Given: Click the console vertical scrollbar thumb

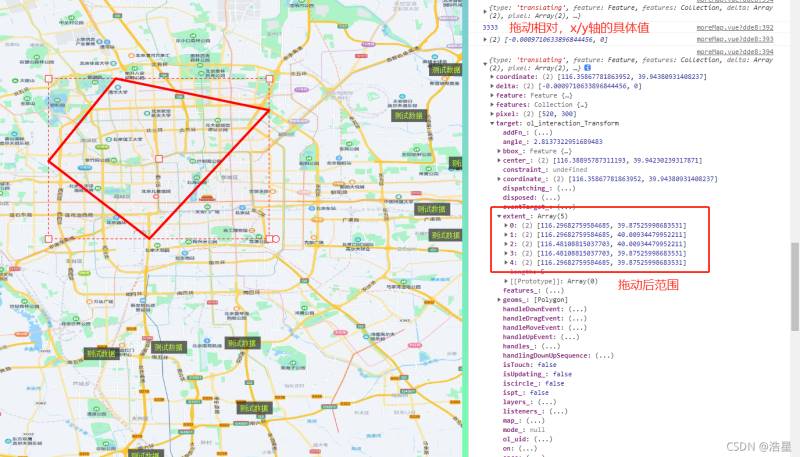Looking at the screenshot, I should coord(795,287).
